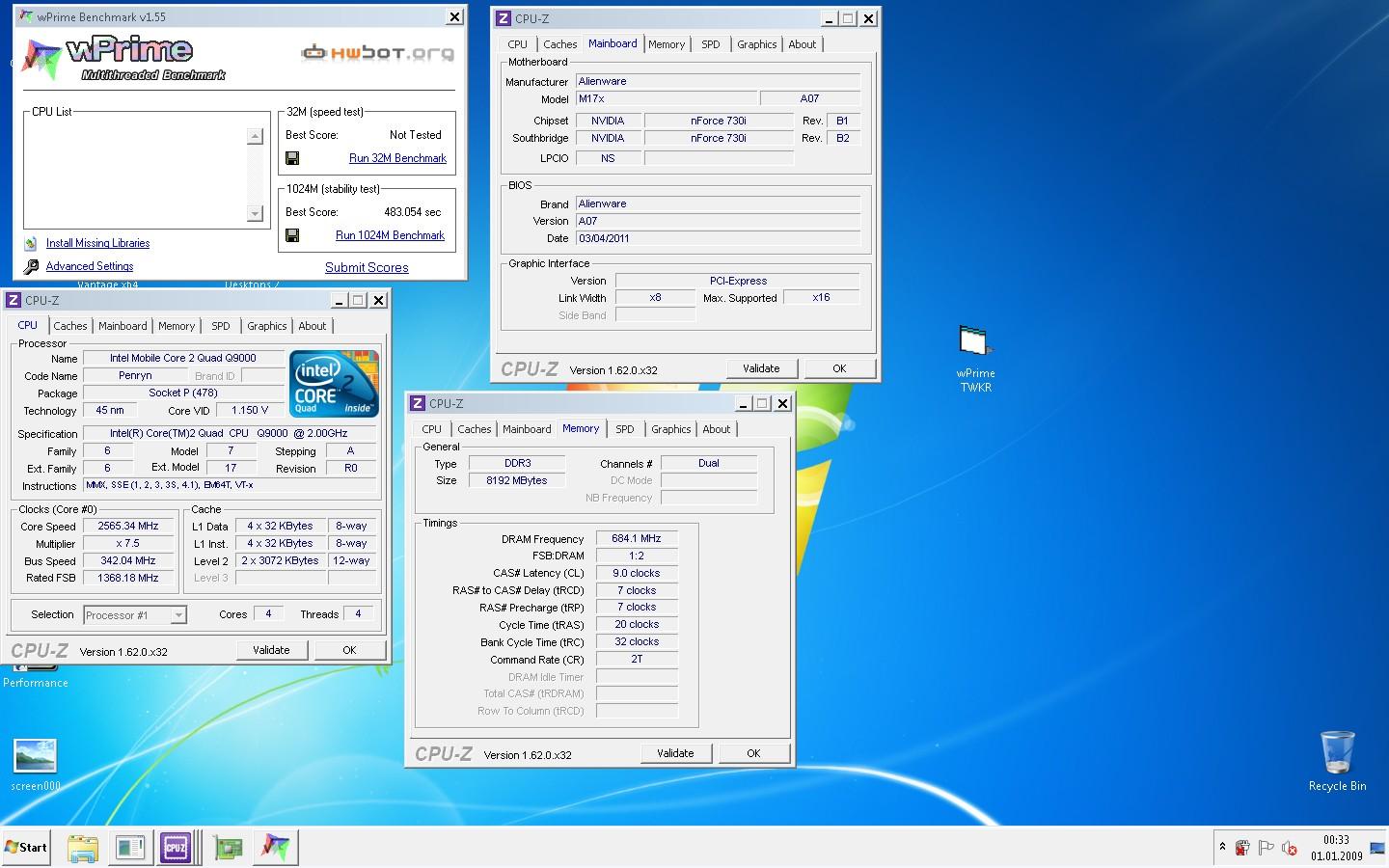This screenshot has width=1389, height=868.
Task: Open Graphics tab in Mainboard window
Action: click(x=757, y=44)
